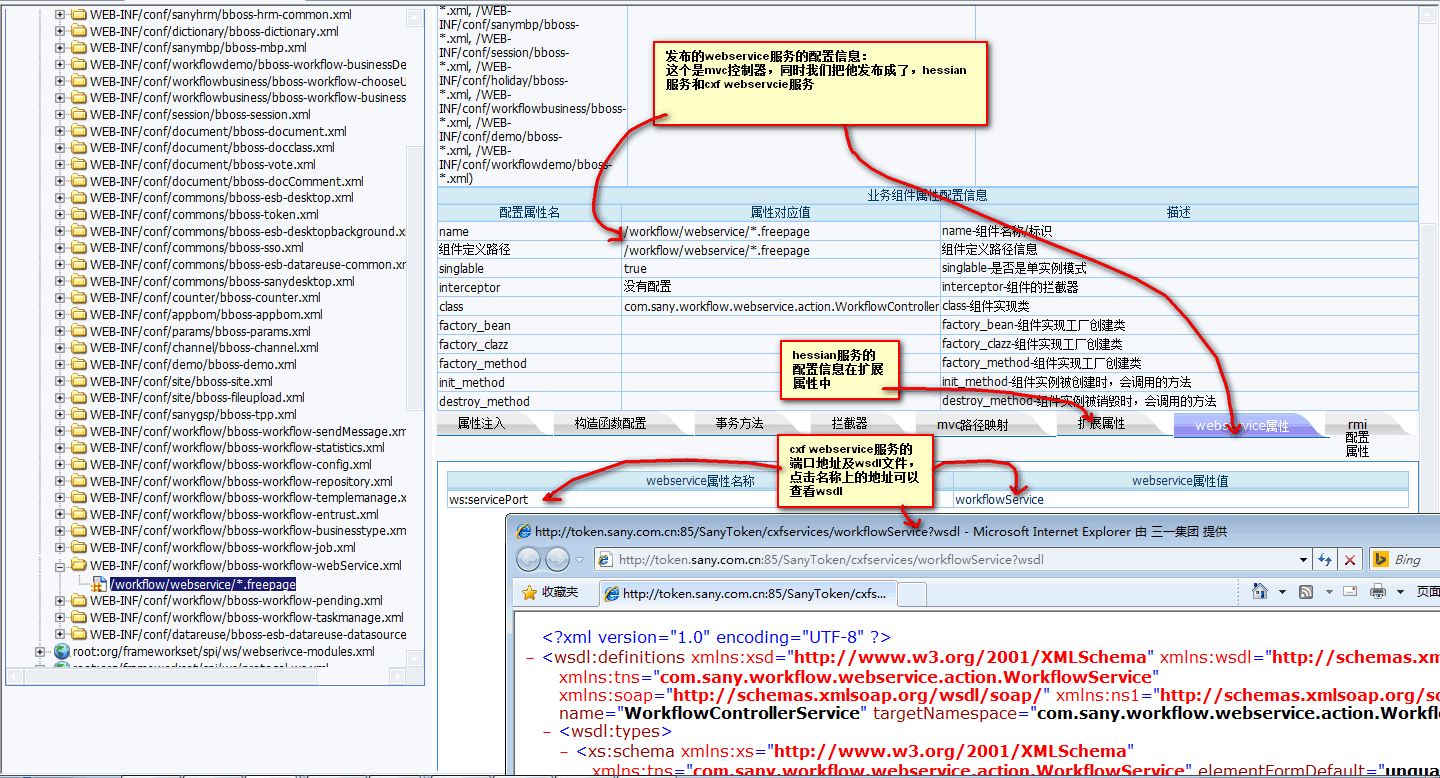Screen dimensions: 1440x778
Task: Click the IE address bar URL field
Action: 955,560
